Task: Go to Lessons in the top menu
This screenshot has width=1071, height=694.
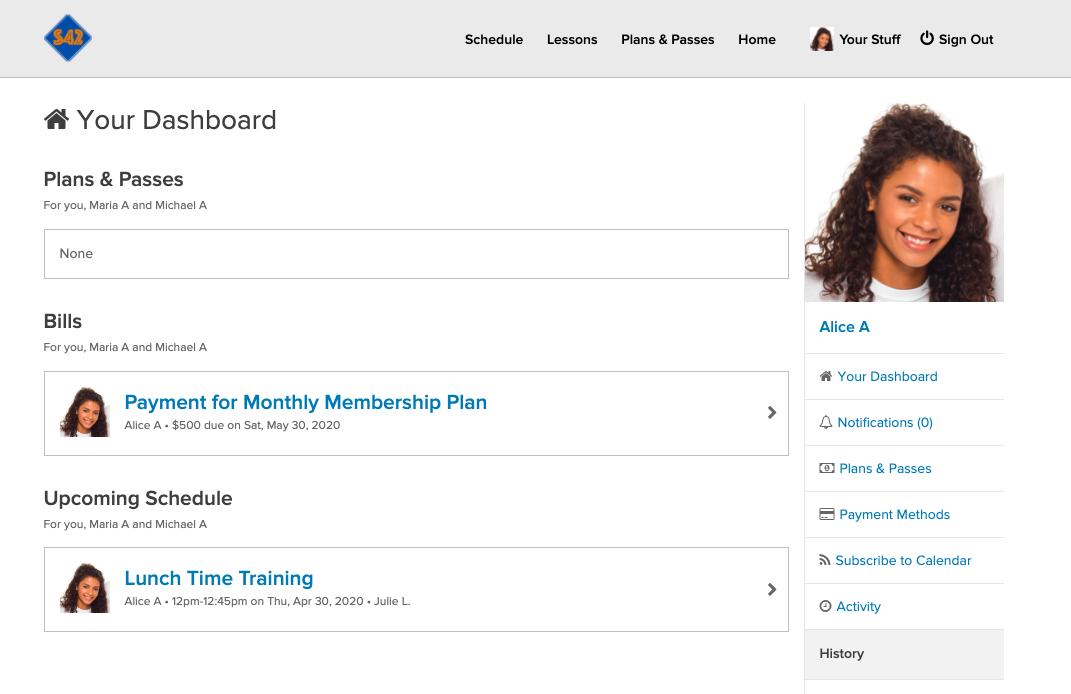Action: click(572, 40)
